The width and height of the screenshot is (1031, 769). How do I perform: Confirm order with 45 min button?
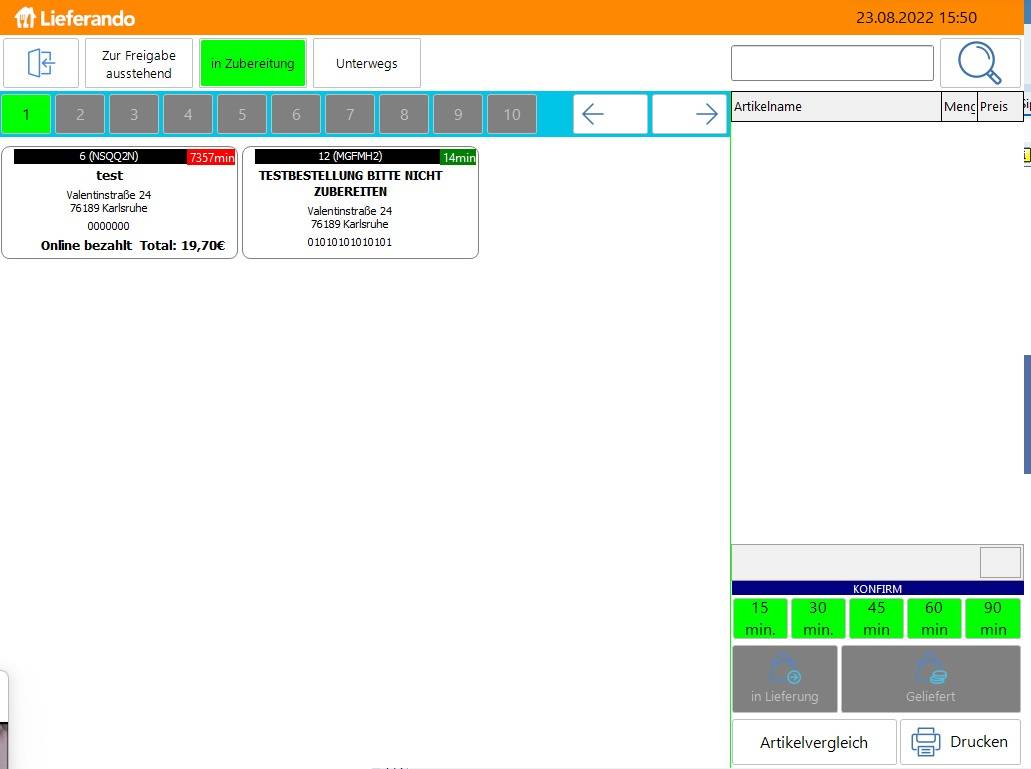tap(876, 618)
